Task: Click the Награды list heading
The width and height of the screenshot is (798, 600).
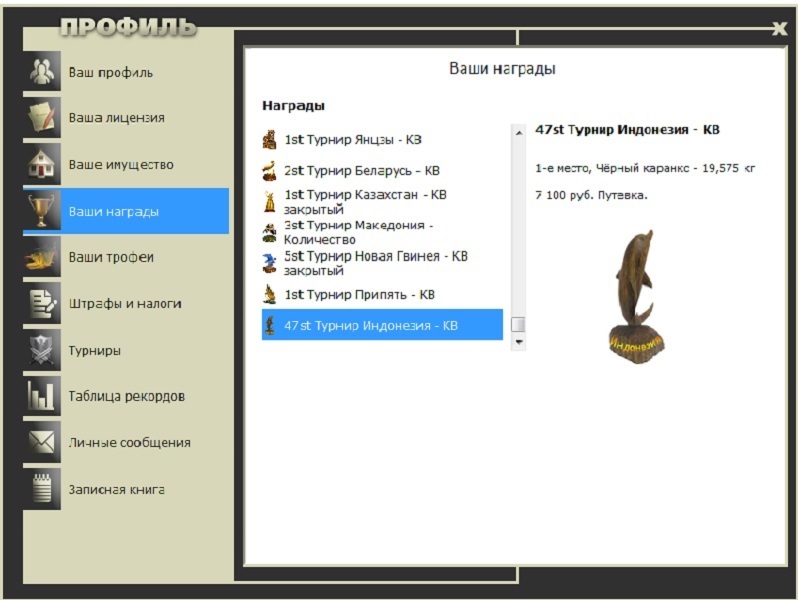Action: [293, 106]
